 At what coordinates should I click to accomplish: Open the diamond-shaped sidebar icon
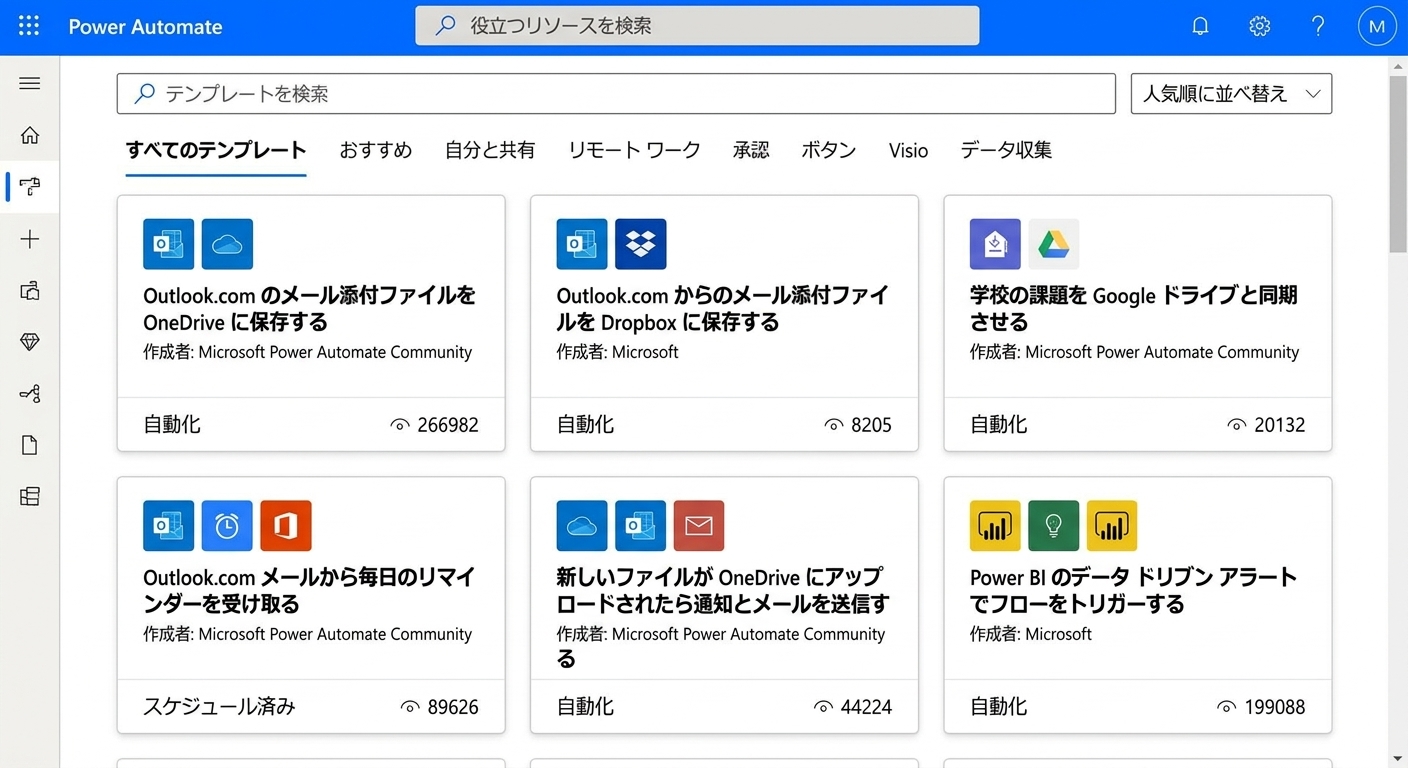tap(30, 342)
